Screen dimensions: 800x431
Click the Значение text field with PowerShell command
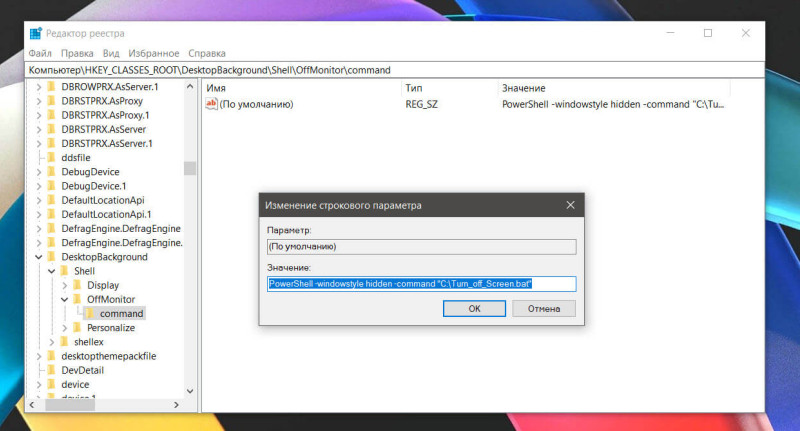point(421,284)
